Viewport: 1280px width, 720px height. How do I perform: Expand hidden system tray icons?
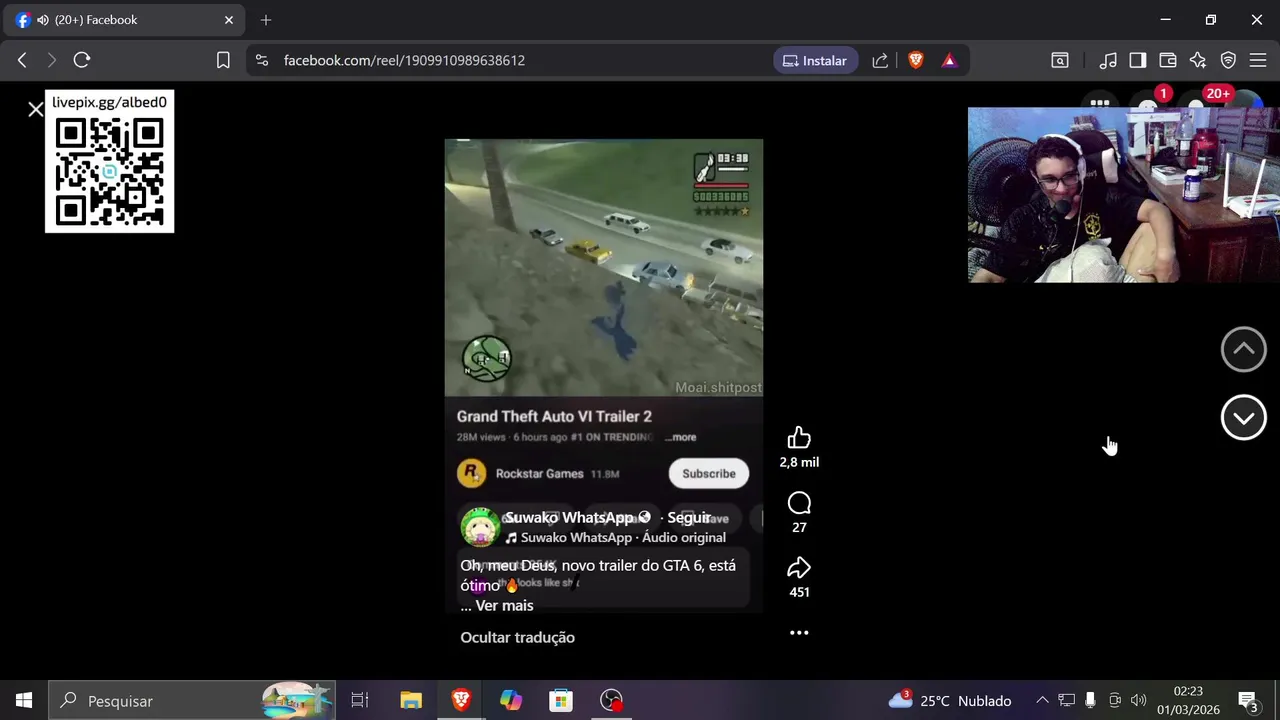click(x=1042, y=701)
